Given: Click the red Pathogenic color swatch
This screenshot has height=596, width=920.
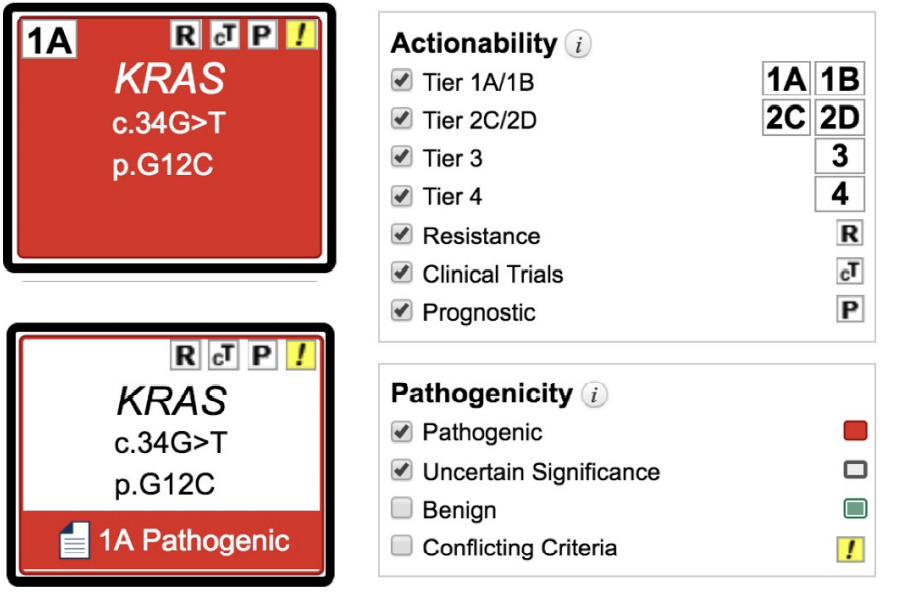Looking at the screenshot, I should (855, 431).
